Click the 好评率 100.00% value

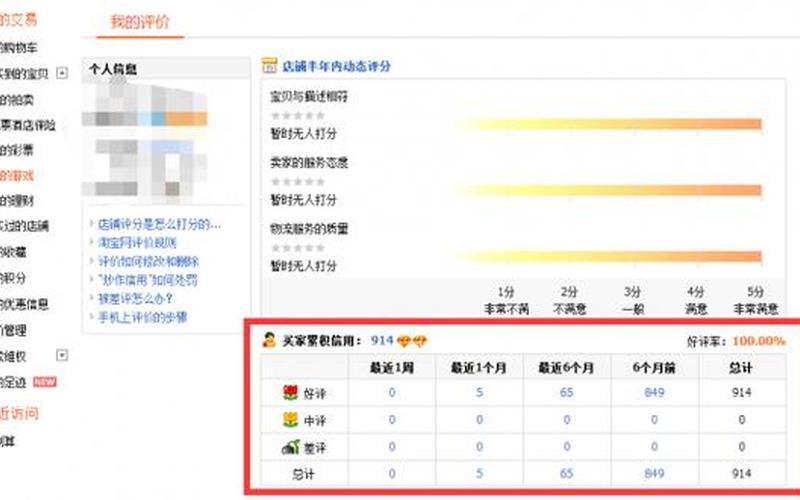pyautogui.click(x=759, y=341)
